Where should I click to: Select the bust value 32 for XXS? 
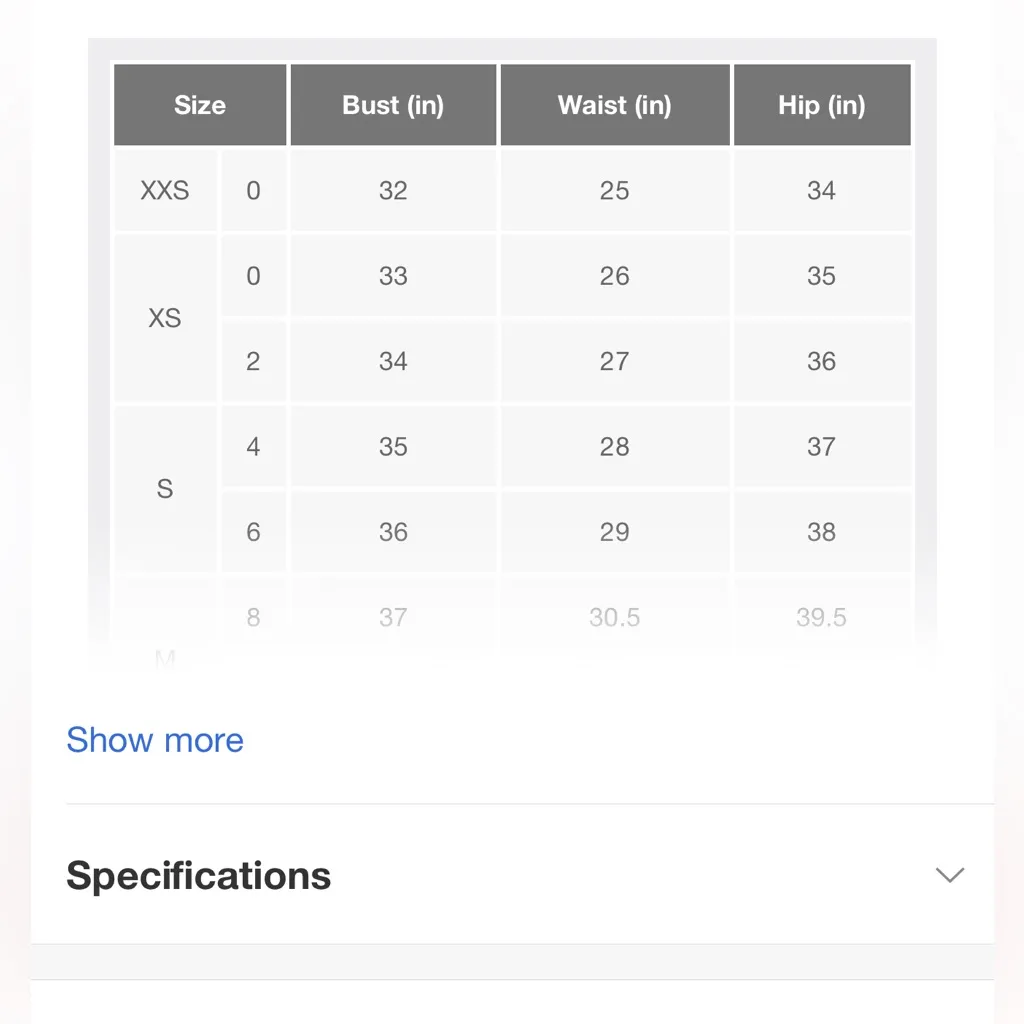(393, 190)
